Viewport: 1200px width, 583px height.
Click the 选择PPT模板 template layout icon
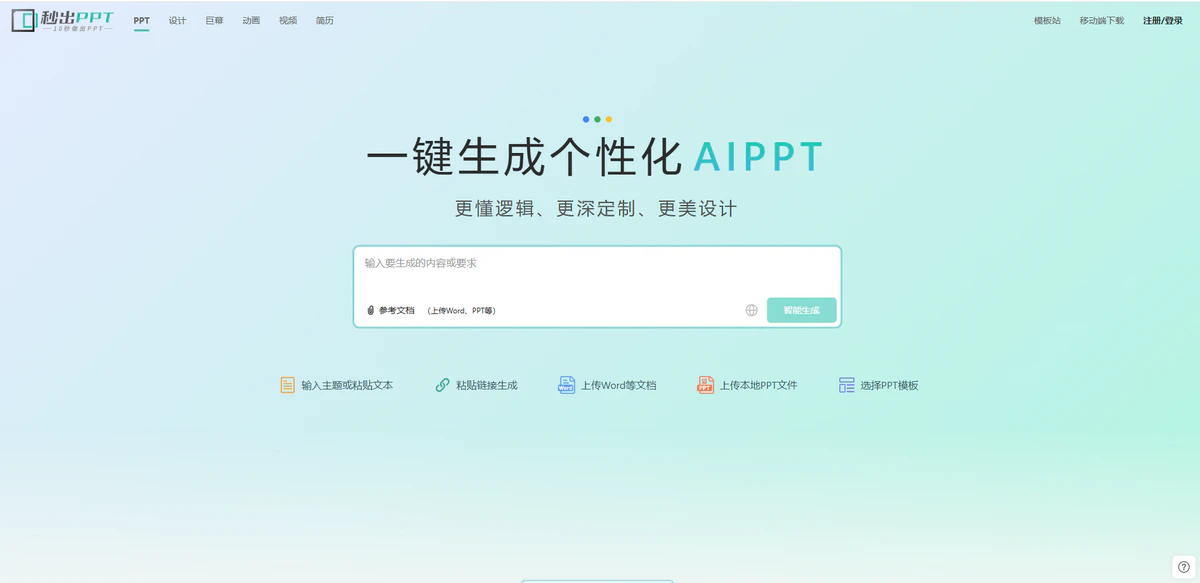[x=847, y=385]
